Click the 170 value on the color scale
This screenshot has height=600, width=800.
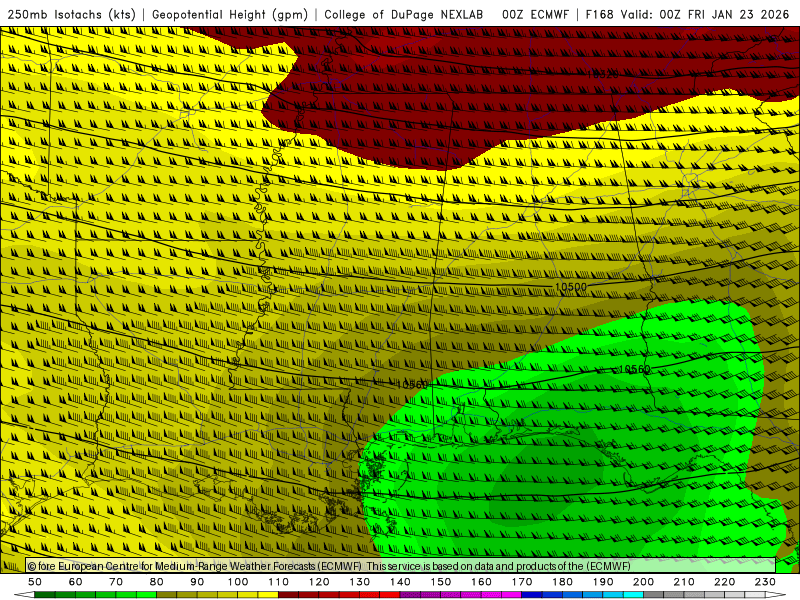522,582
